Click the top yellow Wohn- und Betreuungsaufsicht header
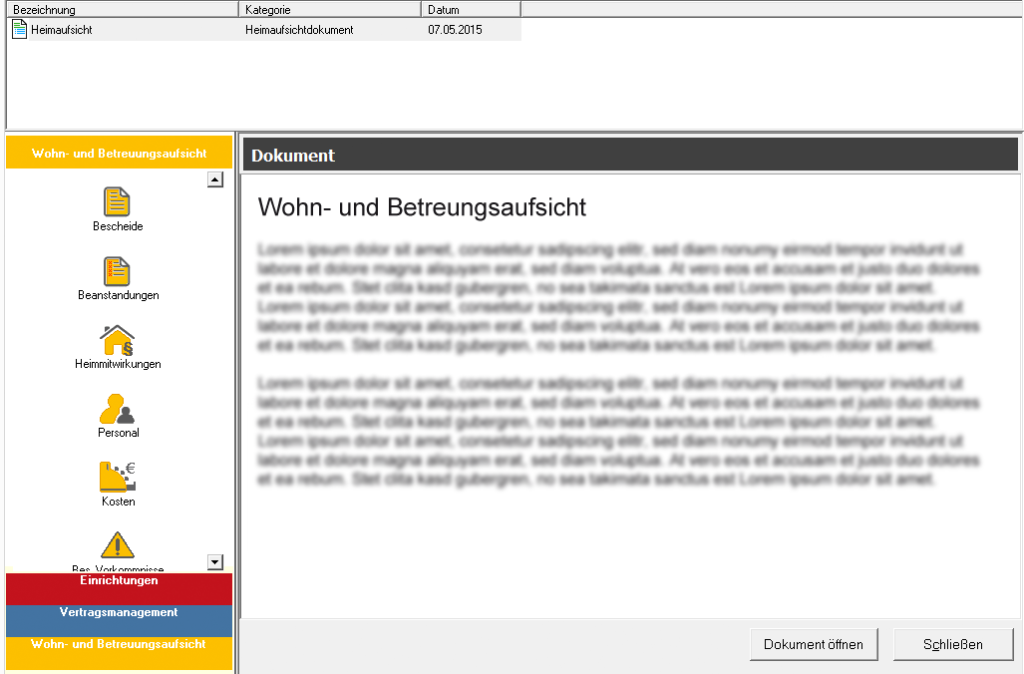Screen dimensions: 1024x674 (x=119, y=154)
